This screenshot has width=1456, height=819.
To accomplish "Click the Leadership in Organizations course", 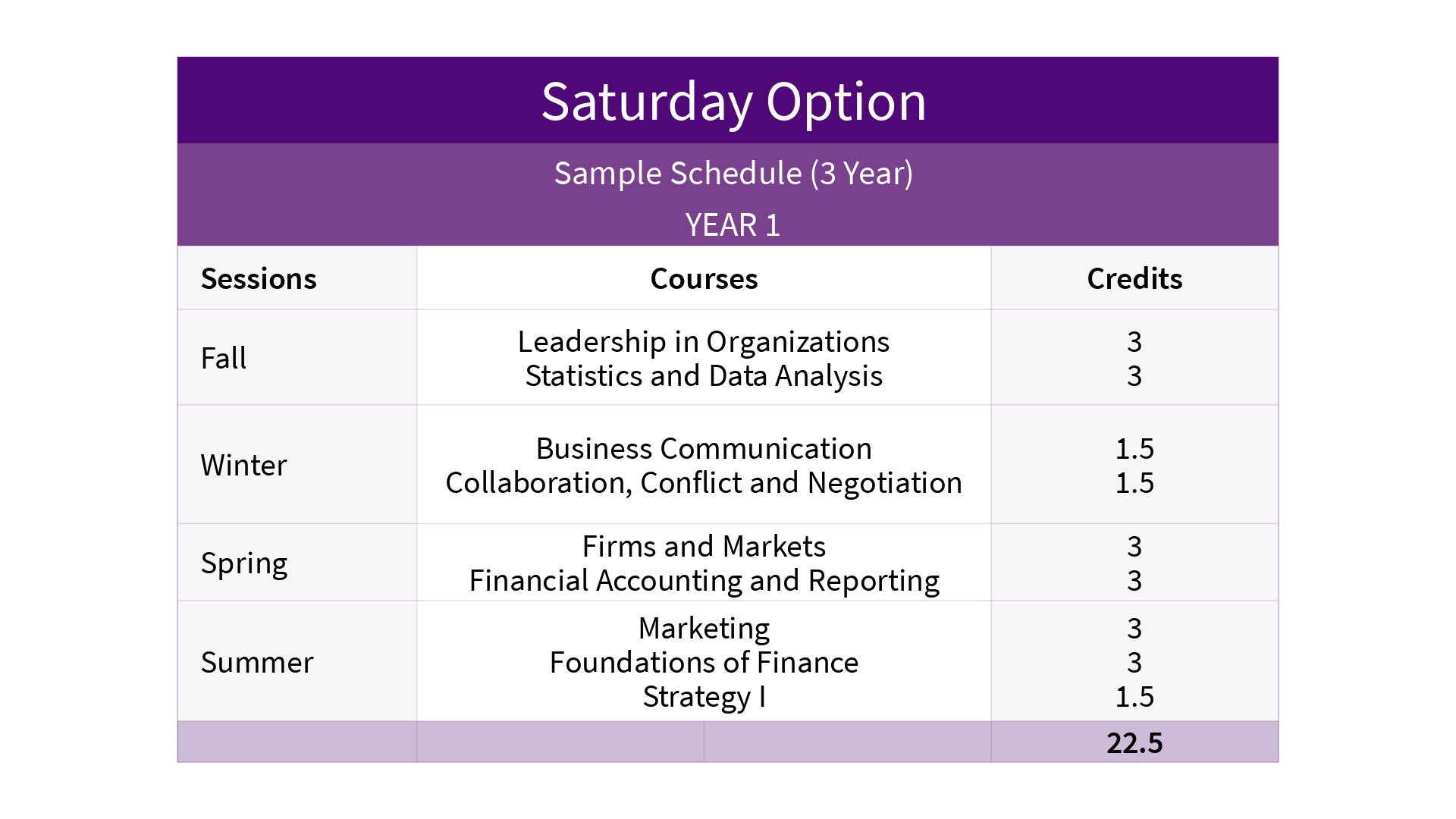I will (x=704, y=342).
